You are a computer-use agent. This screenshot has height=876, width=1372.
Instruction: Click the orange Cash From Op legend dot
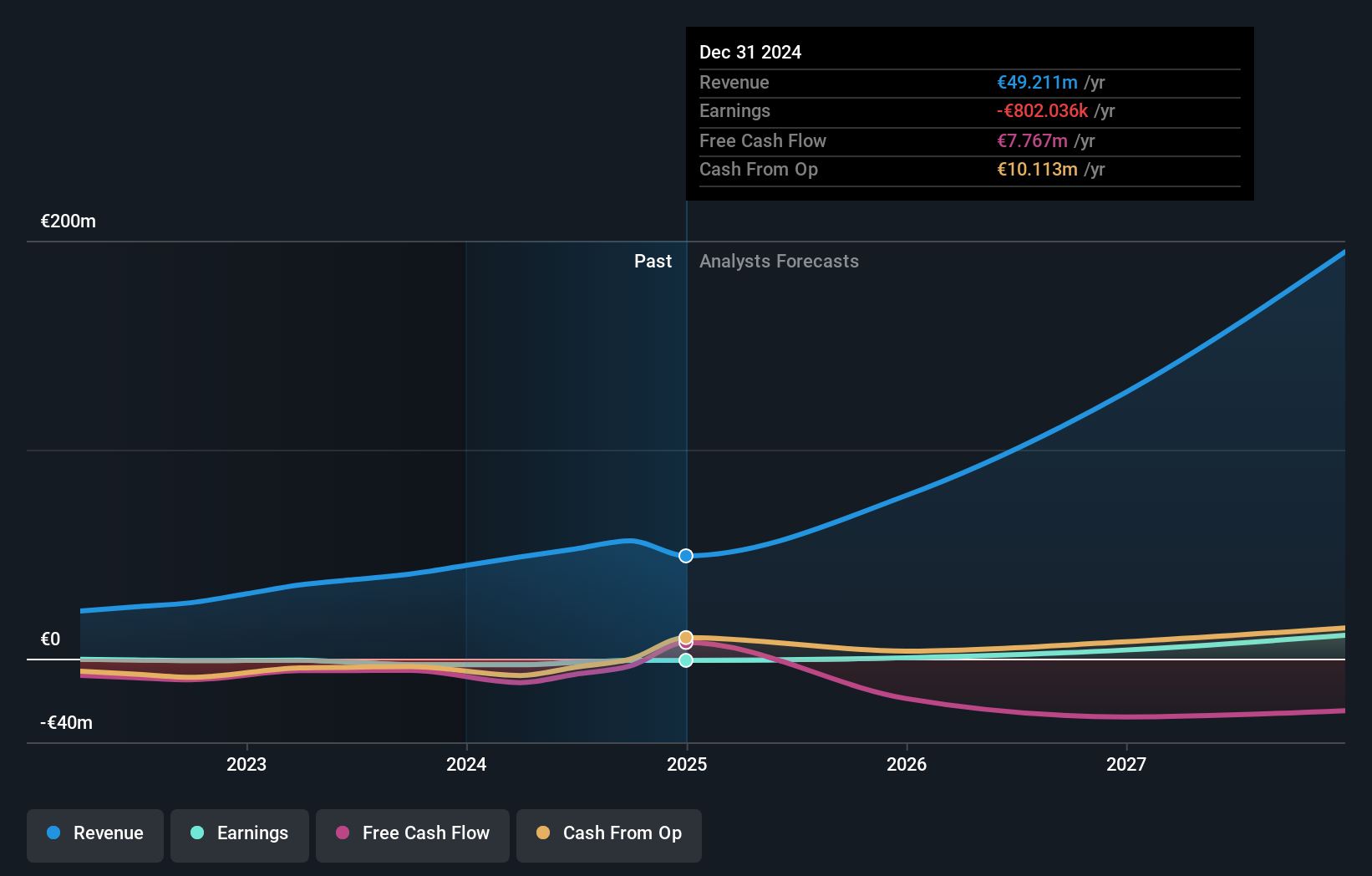point(543,833)
